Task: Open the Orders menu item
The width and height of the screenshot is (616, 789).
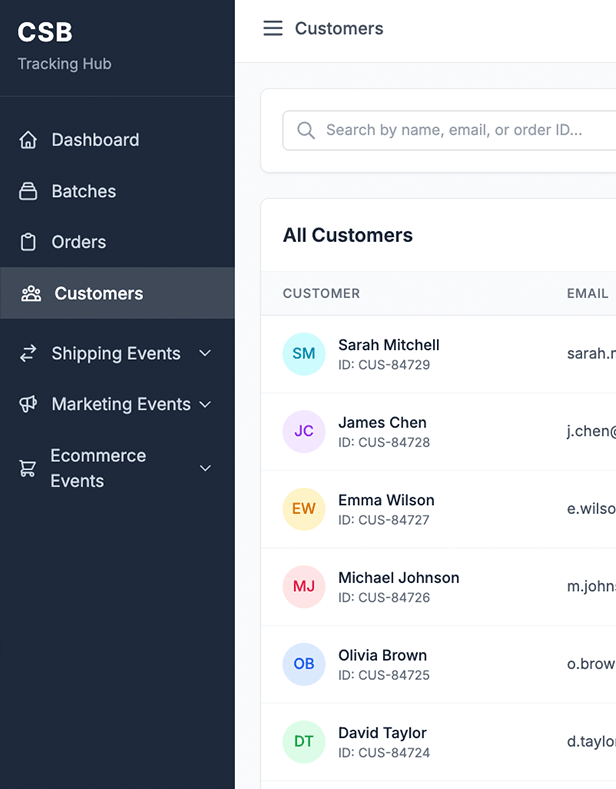Action: 78,242
